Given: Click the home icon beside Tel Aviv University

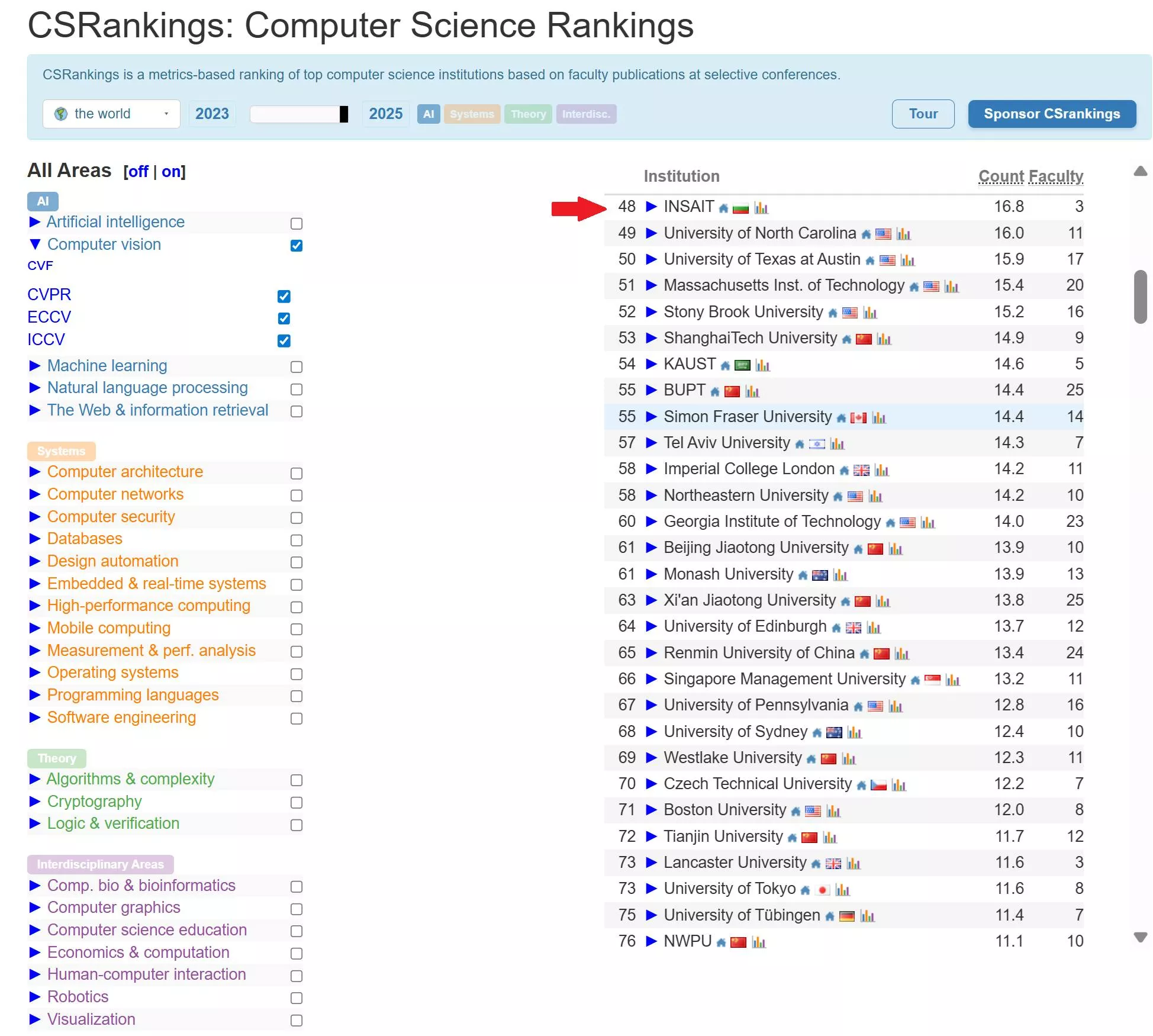Looking at the screenshot, I should 800,444.
